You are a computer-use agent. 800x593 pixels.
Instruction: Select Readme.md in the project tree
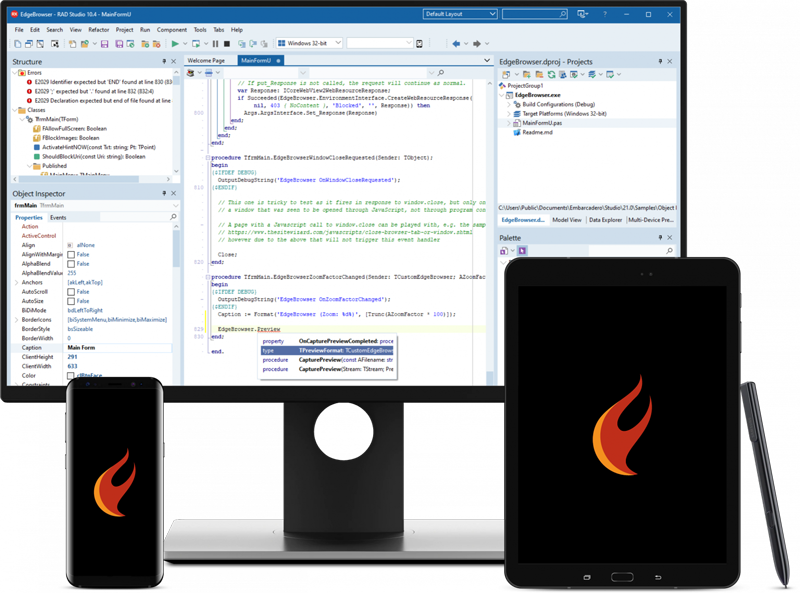click(x=536, y=132)
